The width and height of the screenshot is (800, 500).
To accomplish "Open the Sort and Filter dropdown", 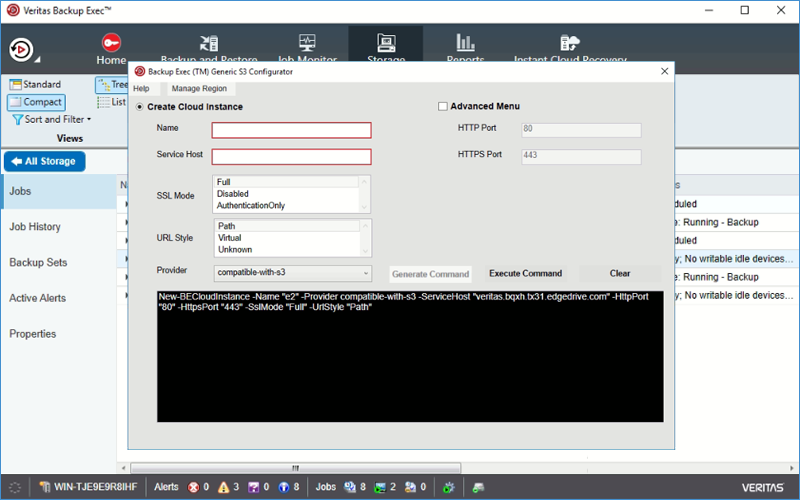I will (x=52, y=119).
